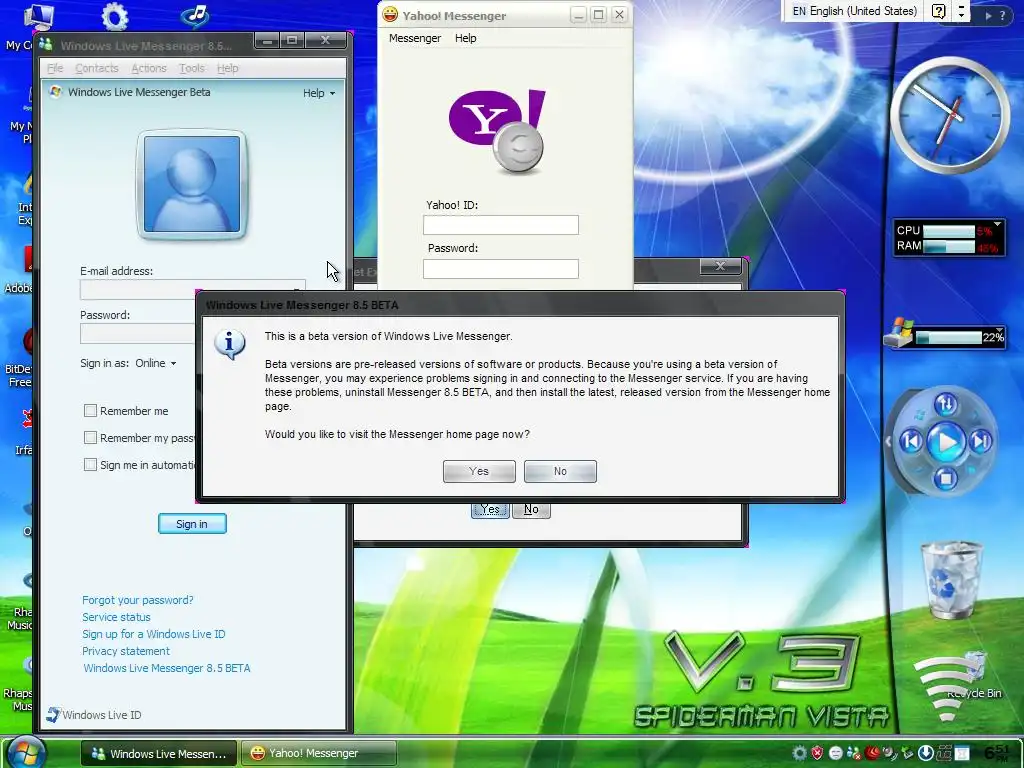
Task: Click the taskbar clock showing 6:51 PM
Action: click(x=997, y=753)
